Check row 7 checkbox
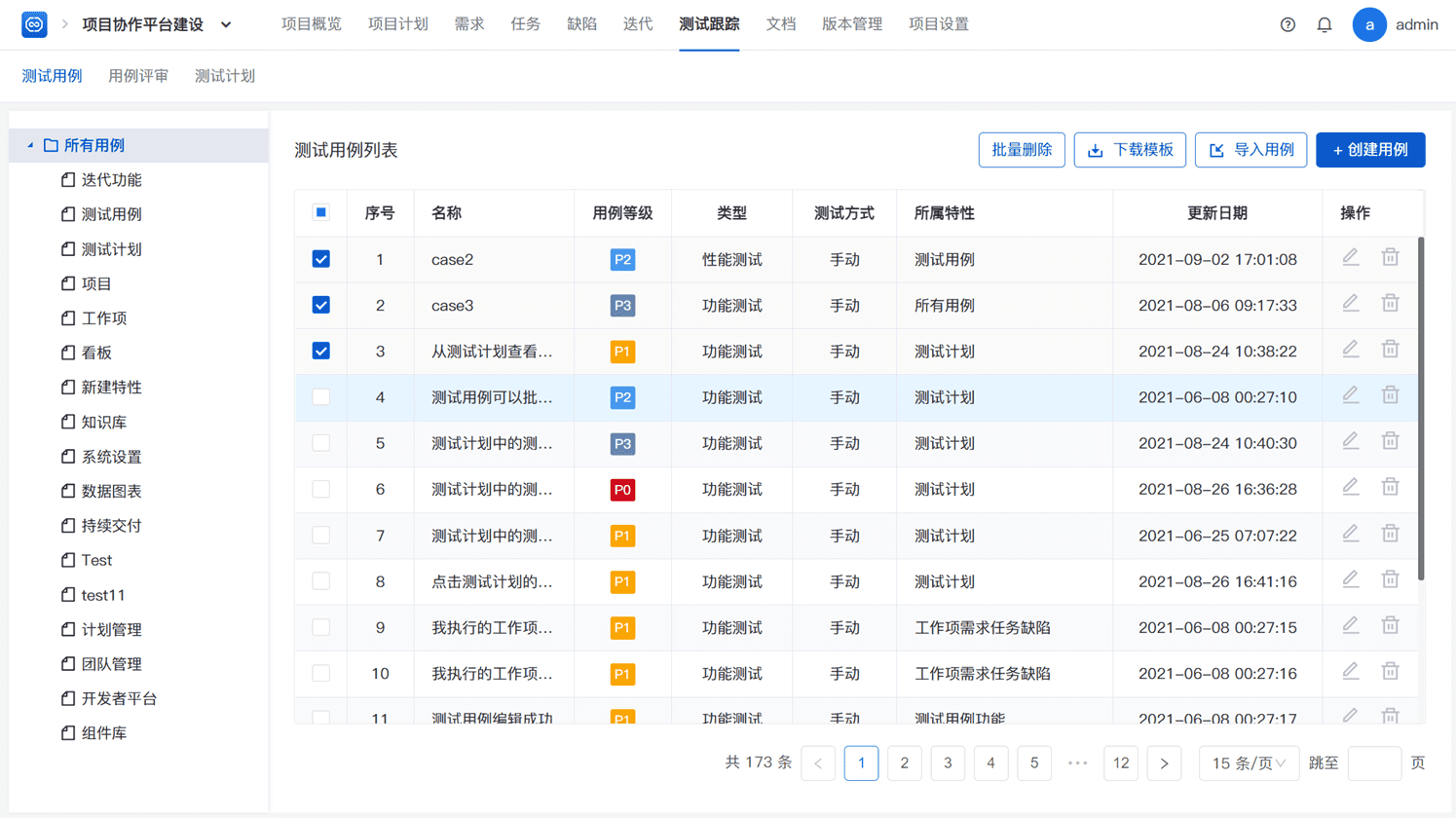Screen dimensions: 1456x818 (x=320, y=536)
